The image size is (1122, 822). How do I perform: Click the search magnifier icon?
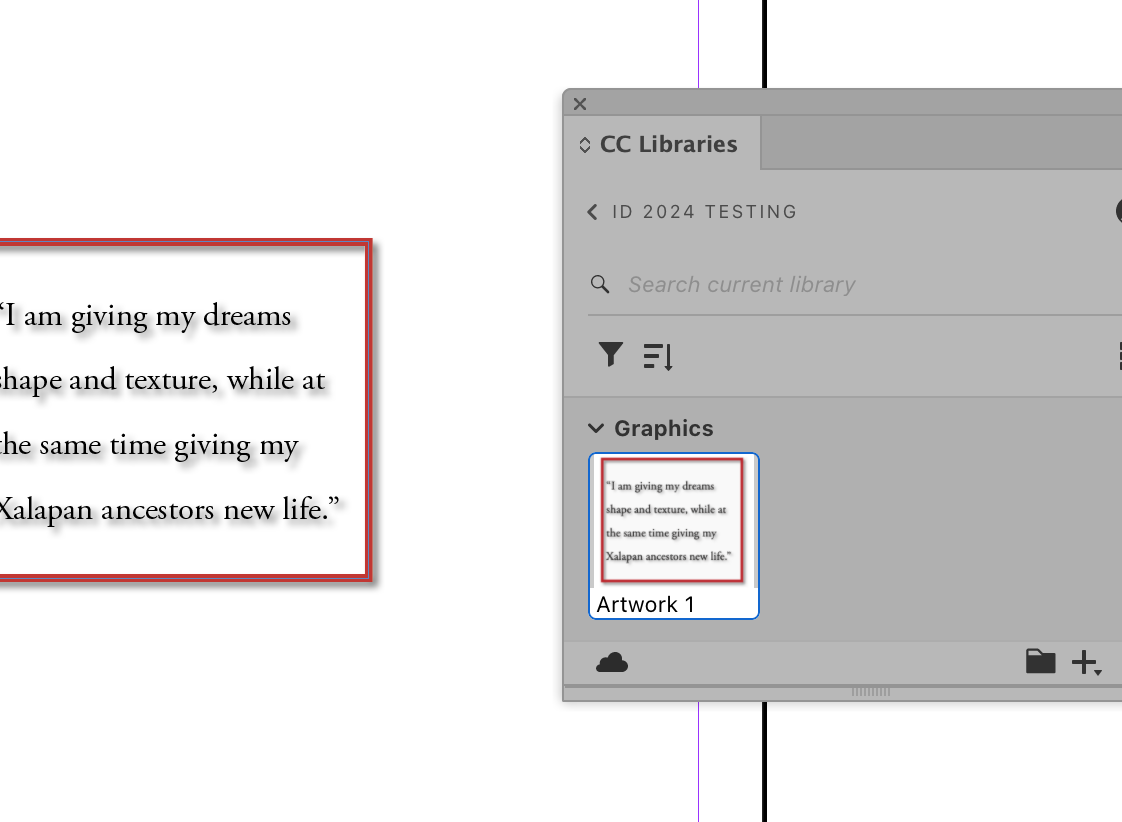pyautogui.click(x=600, y=284)
